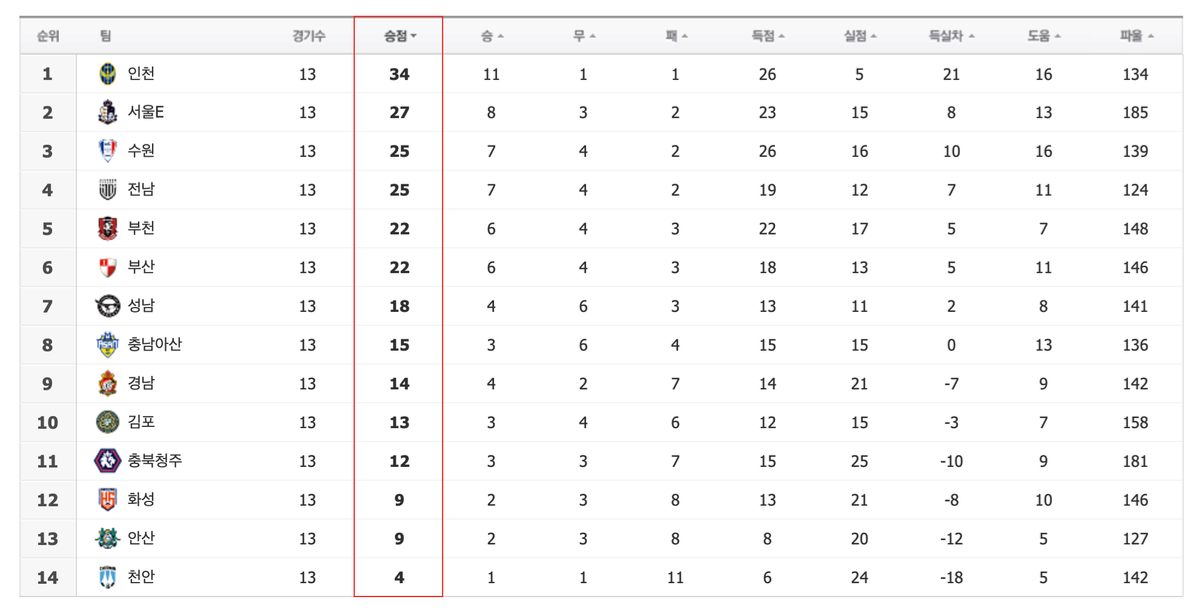Click the 천안 team emblem
This screenshot has width=1200, height=608.
click(x=107, y=577)
